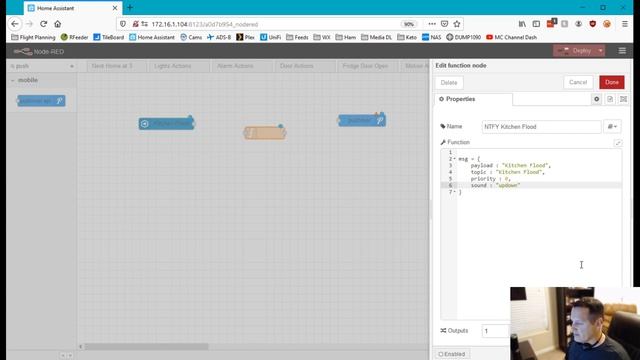The height and width of the screenshot is (360, 640).
Task: Open the tracking protection shield icon
Action: (x=123, y=24)
